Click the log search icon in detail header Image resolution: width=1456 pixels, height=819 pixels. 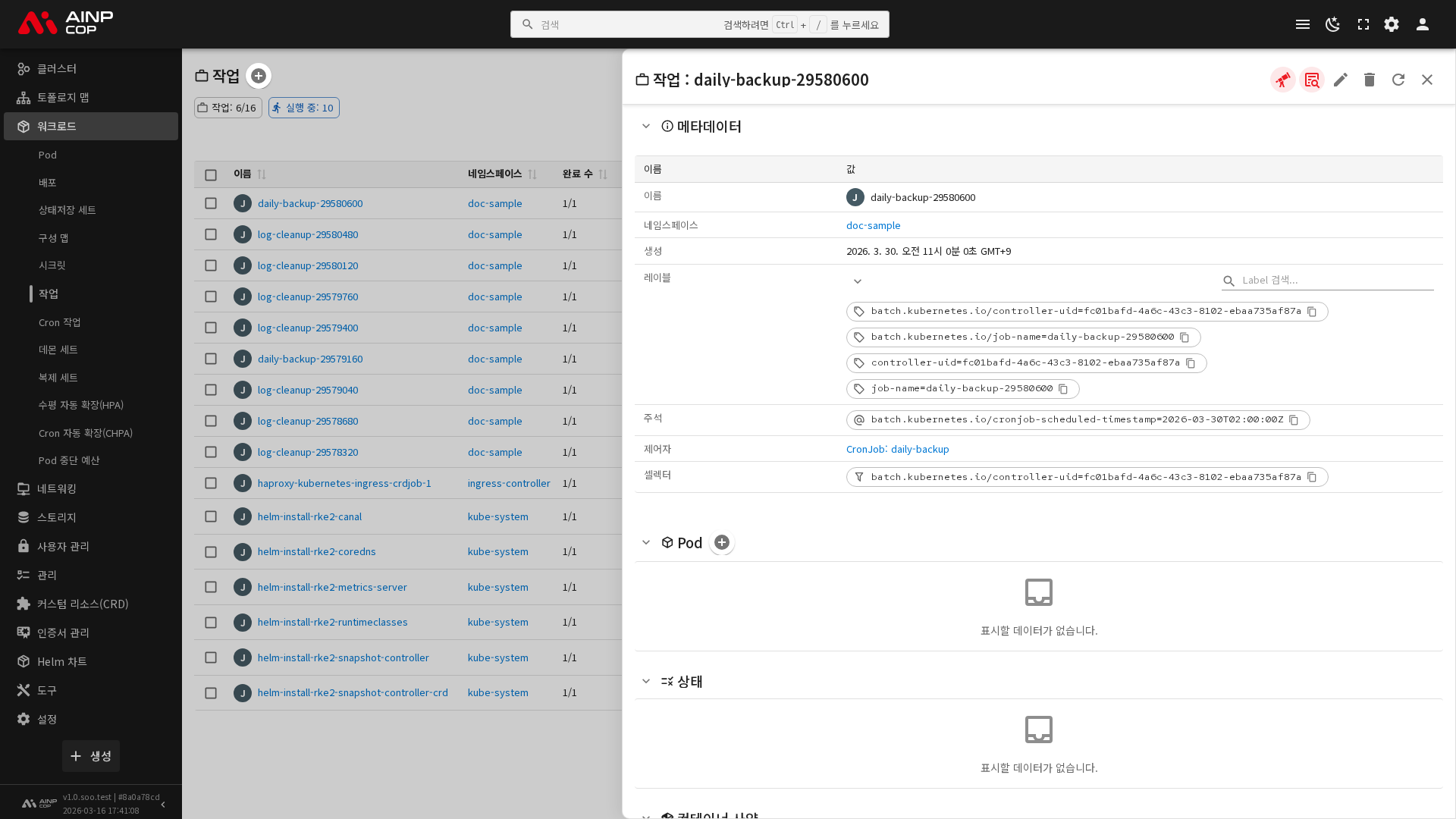[1311, 80]
